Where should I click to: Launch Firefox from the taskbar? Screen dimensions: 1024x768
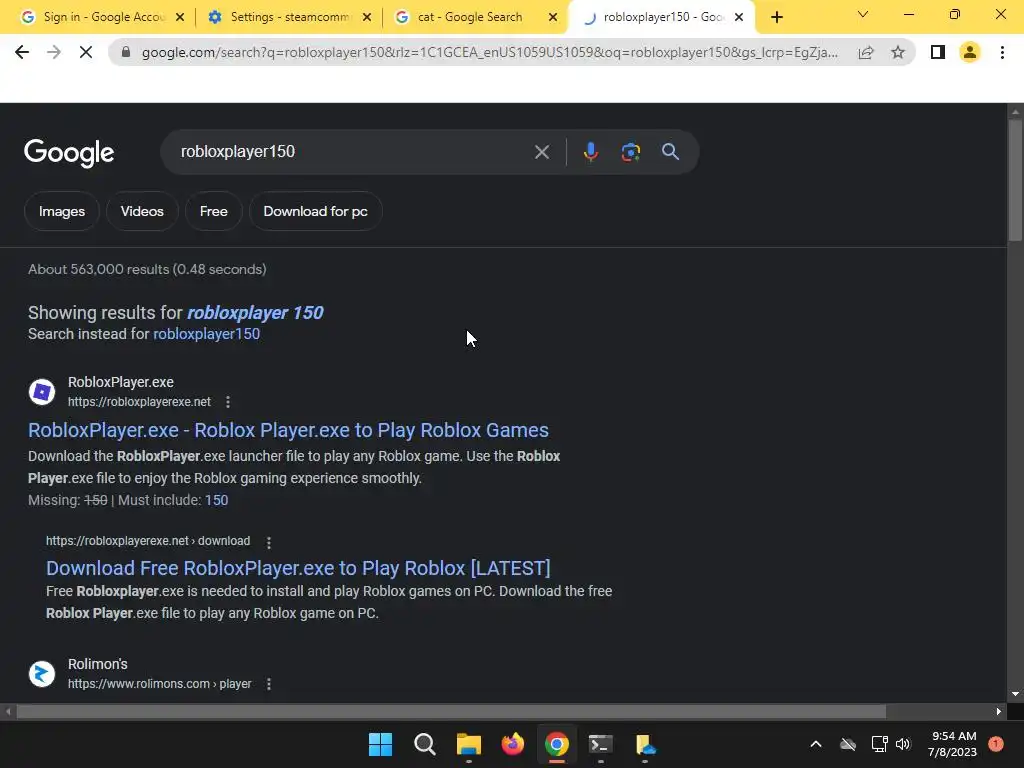tap(513, 744)
